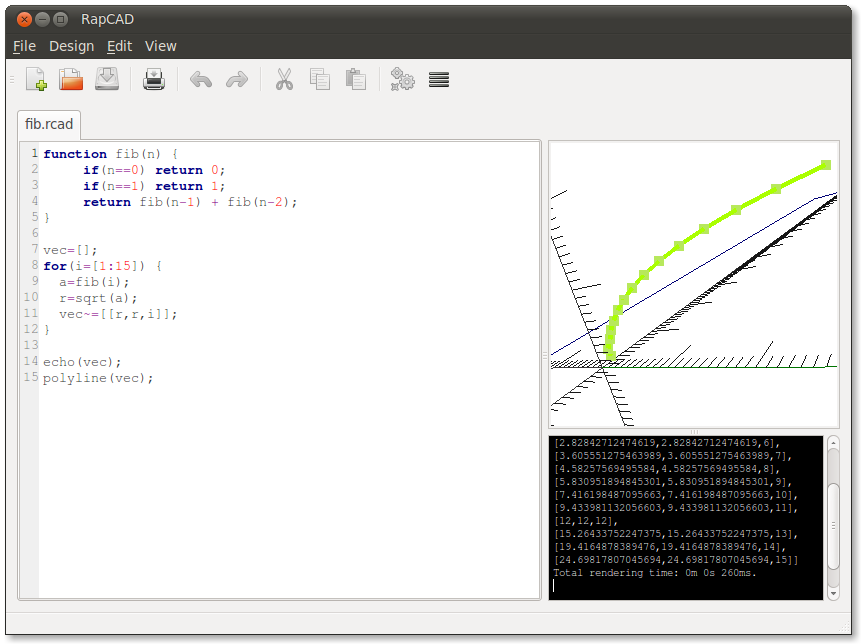Open the Edit menu

(119, 46)
